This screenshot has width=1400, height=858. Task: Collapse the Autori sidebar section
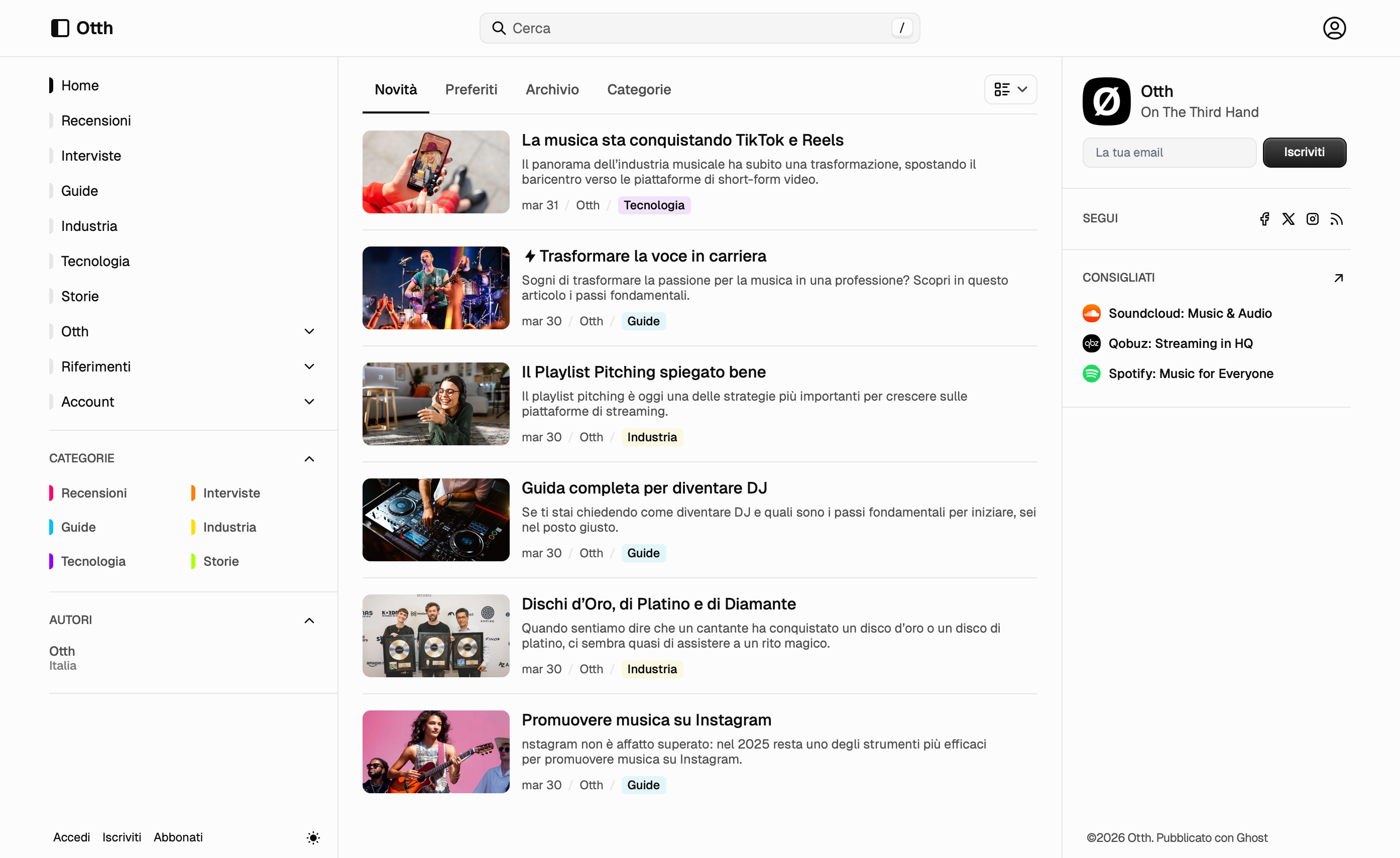(x=309, y=620)
